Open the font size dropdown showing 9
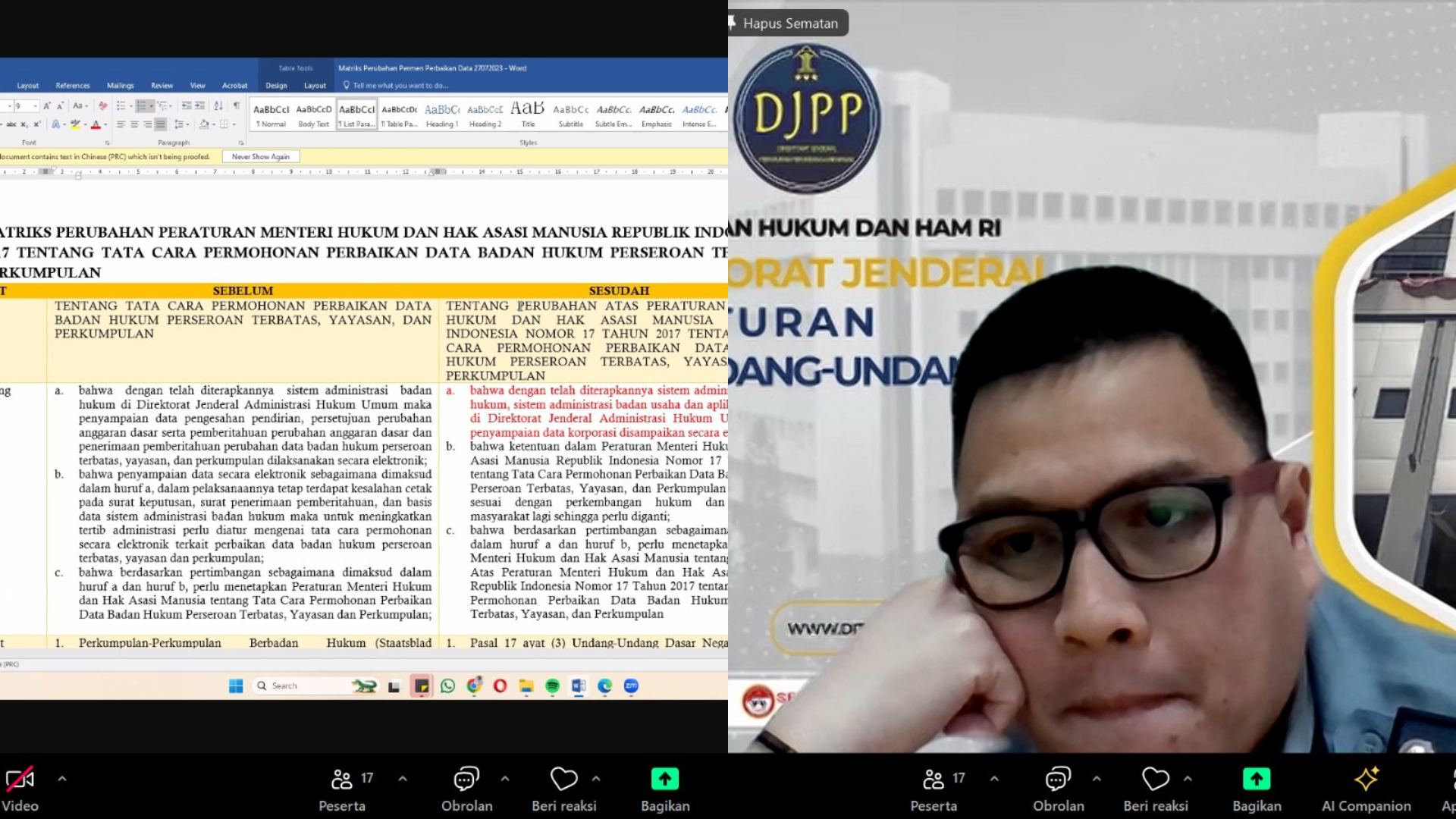The height and width of the screenshot is (819, 1456). pos(36,106)
